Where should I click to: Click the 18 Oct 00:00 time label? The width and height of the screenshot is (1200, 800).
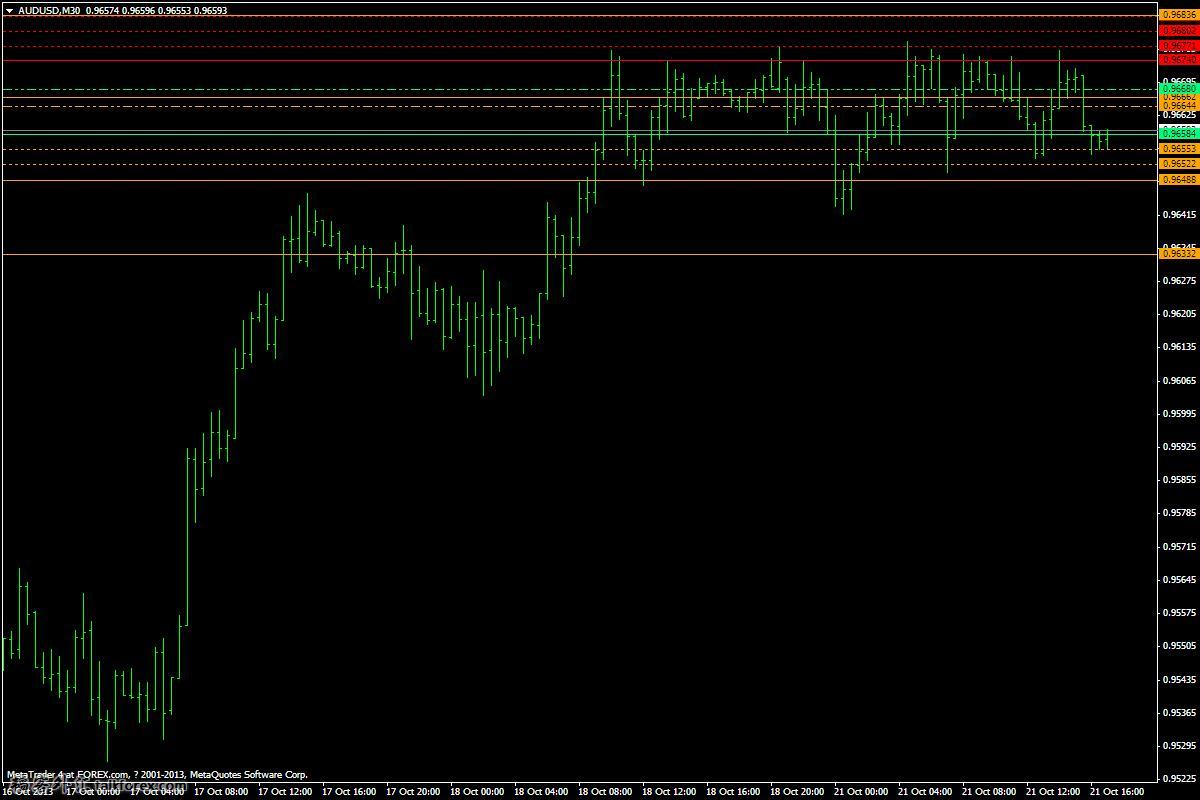(x=477, y=791)
